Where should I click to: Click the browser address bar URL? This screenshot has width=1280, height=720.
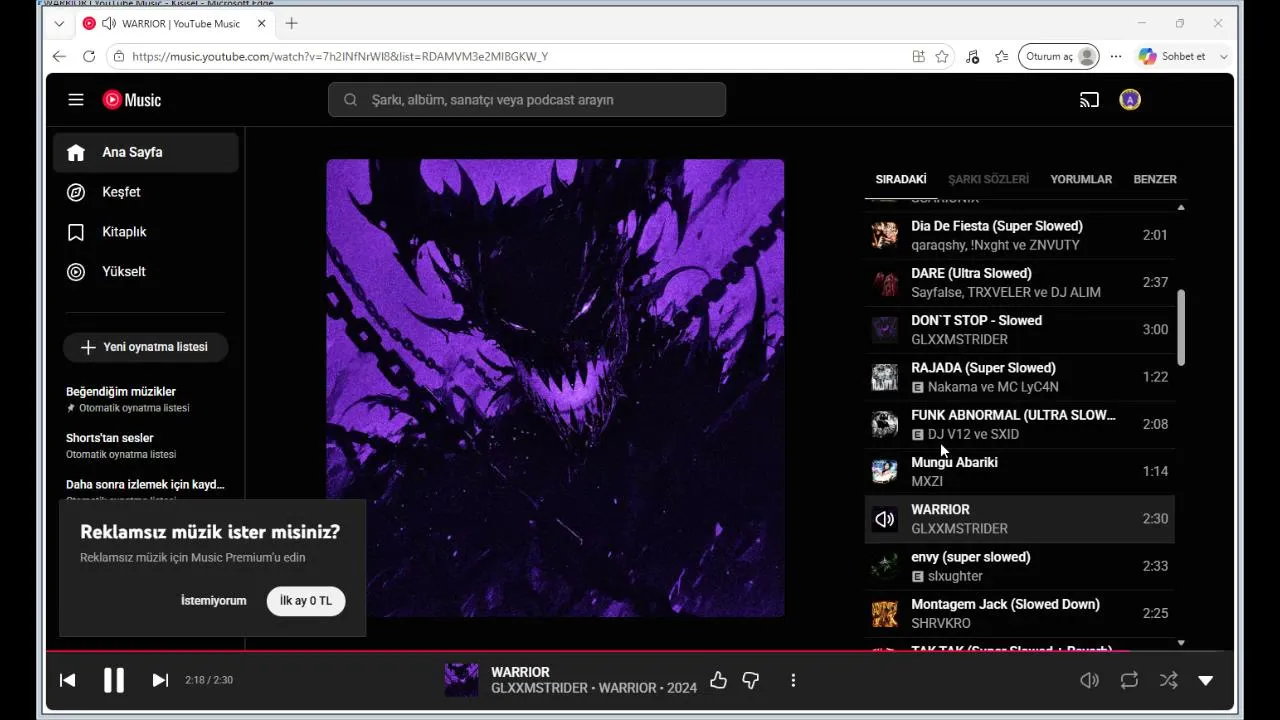pos(340,57)
